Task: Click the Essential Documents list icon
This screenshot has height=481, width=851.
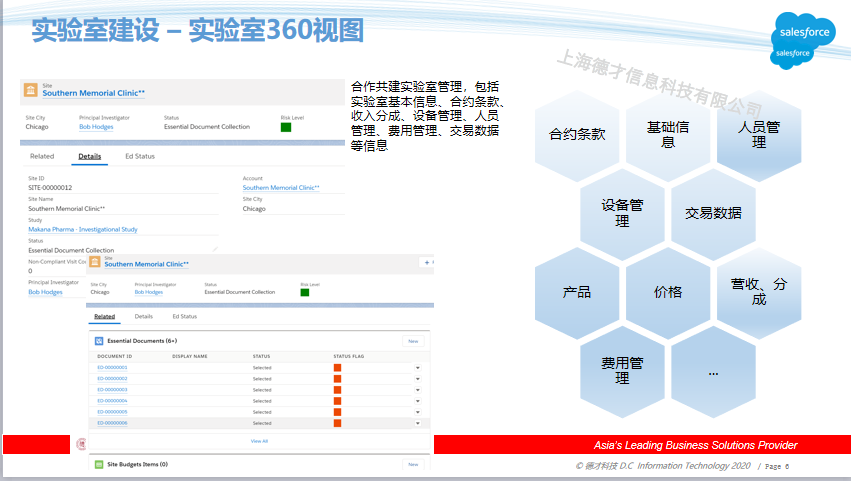Action: point(99,341)
